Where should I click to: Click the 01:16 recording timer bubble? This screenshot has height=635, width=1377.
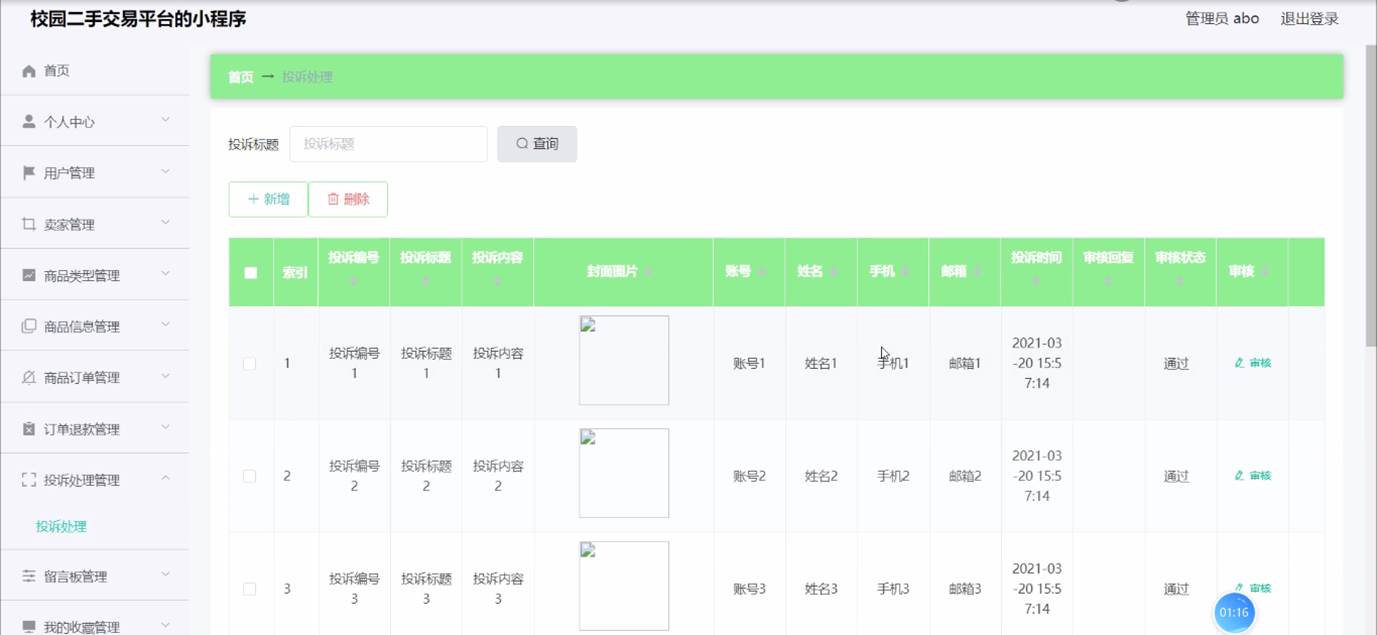click(x=1235, y=612)
